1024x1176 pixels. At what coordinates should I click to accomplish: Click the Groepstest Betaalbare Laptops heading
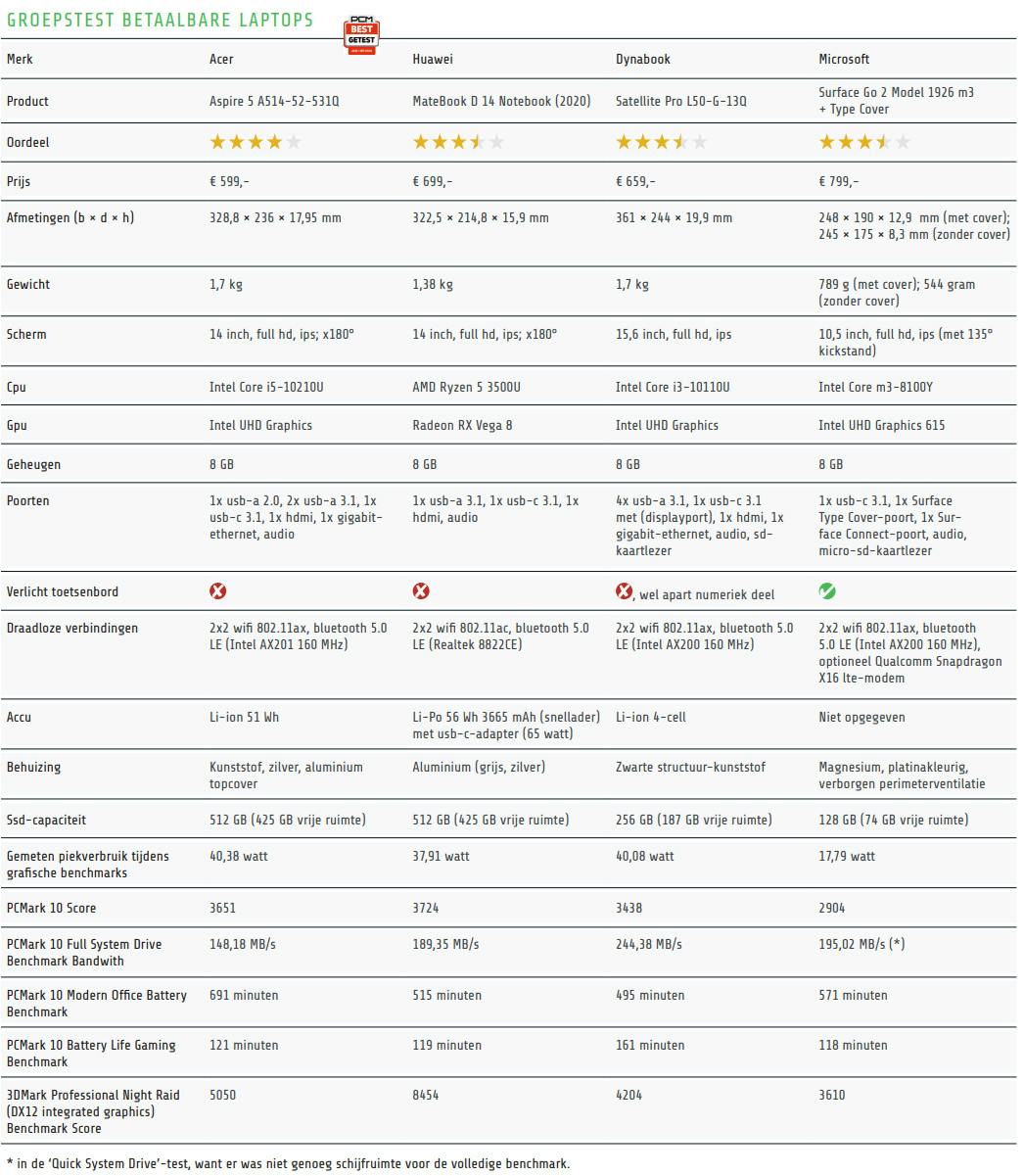coord(160,20)
